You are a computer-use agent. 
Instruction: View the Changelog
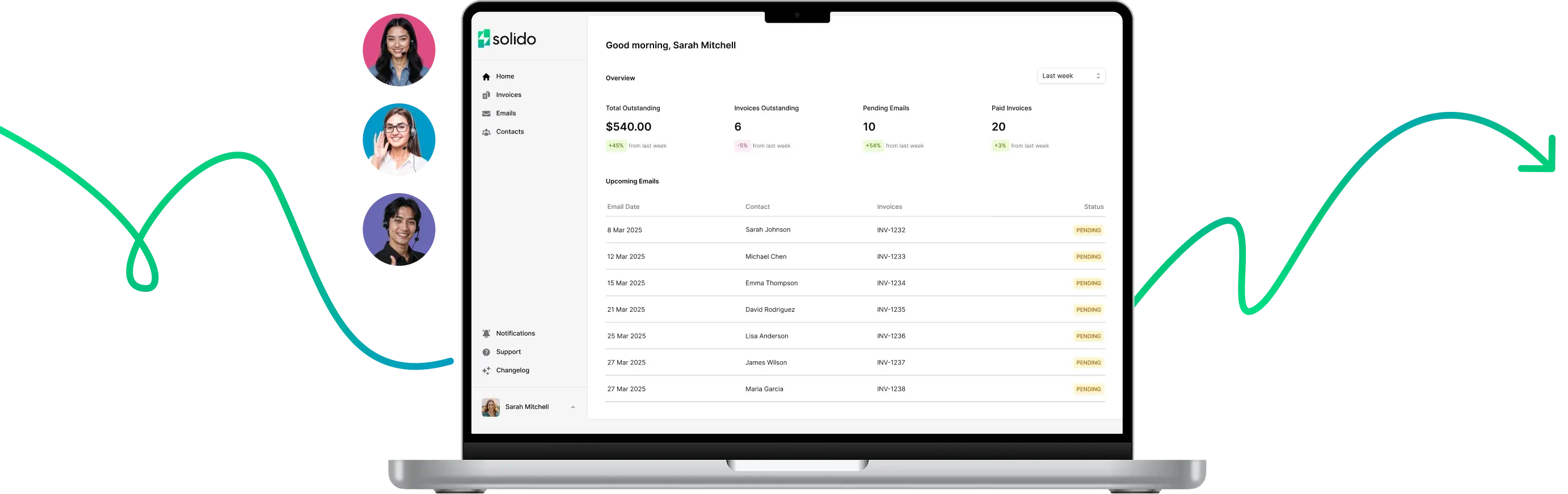click(512, 370)
